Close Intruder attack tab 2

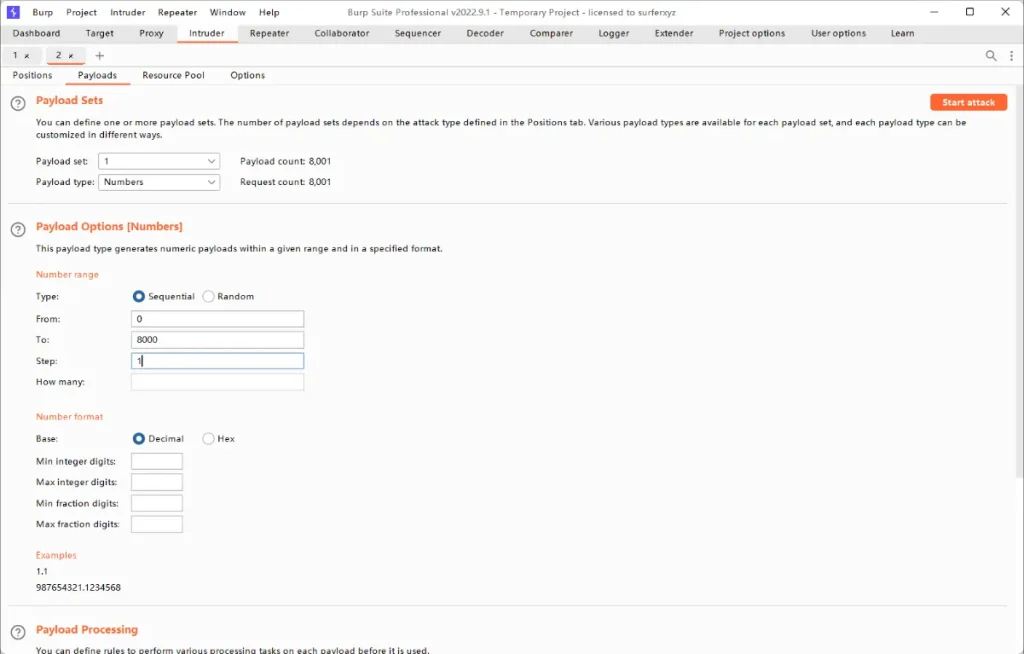click(71, 56)
